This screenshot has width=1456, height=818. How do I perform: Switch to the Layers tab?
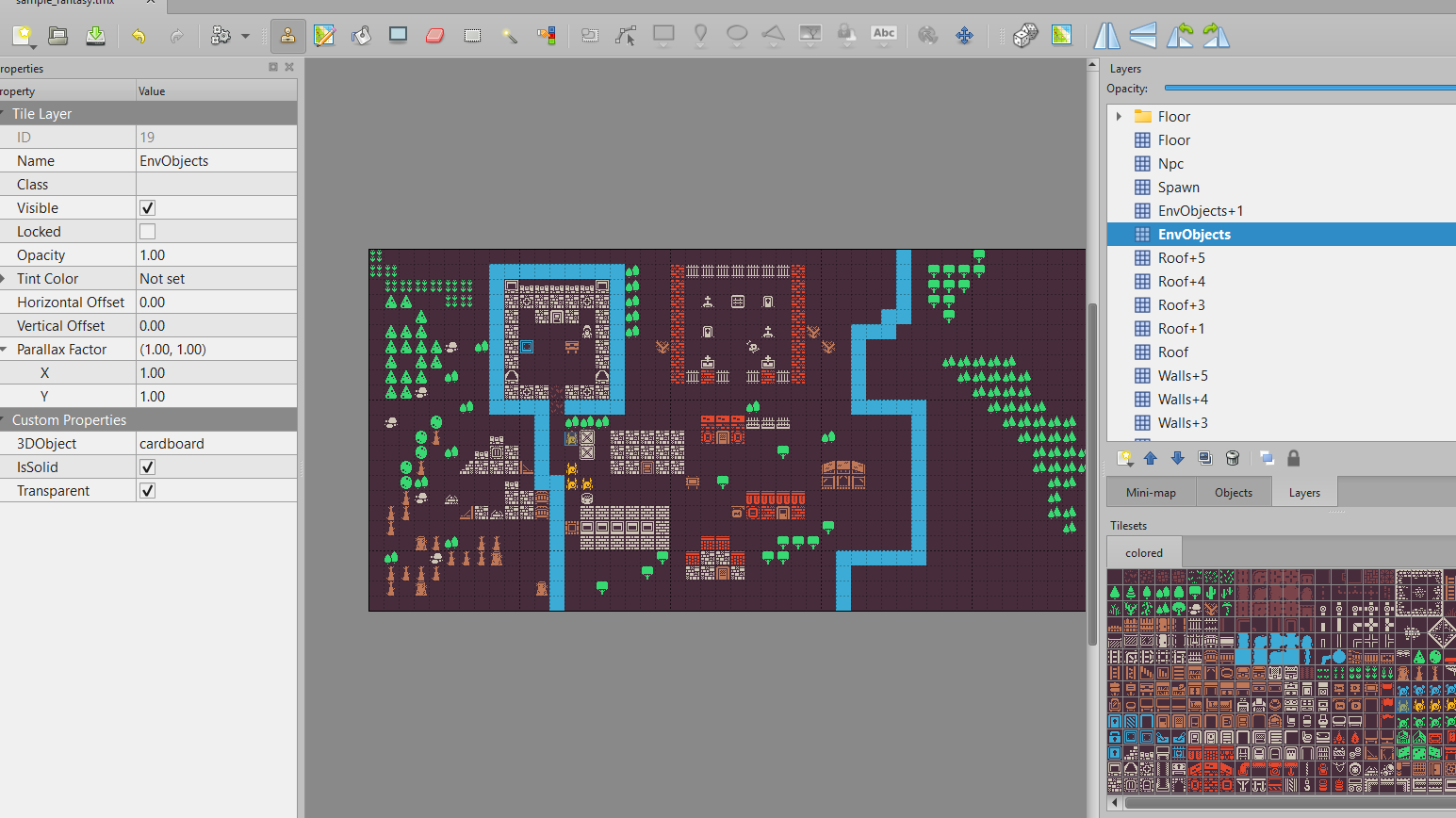(x=1304, y=493)
